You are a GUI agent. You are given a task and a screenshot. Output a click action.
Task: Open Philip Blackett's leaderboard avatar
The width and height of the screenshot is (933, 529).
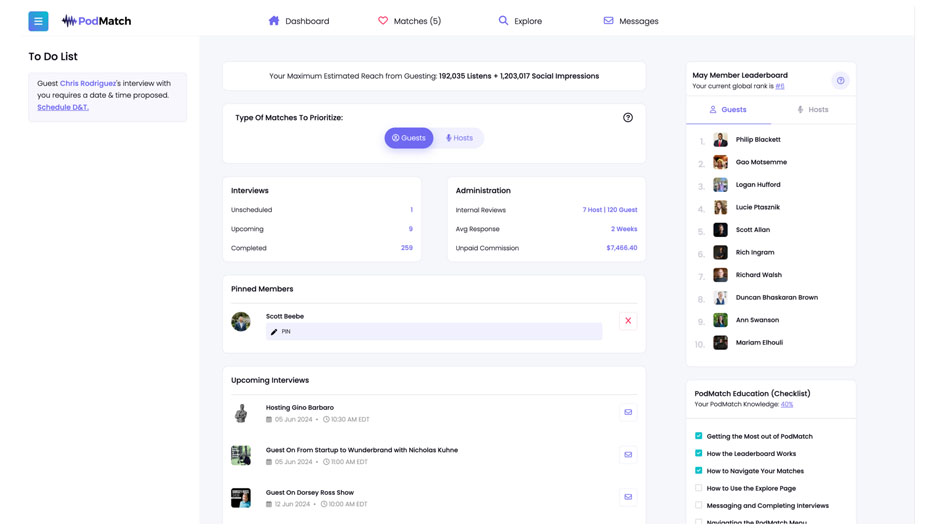pos(720,140)
